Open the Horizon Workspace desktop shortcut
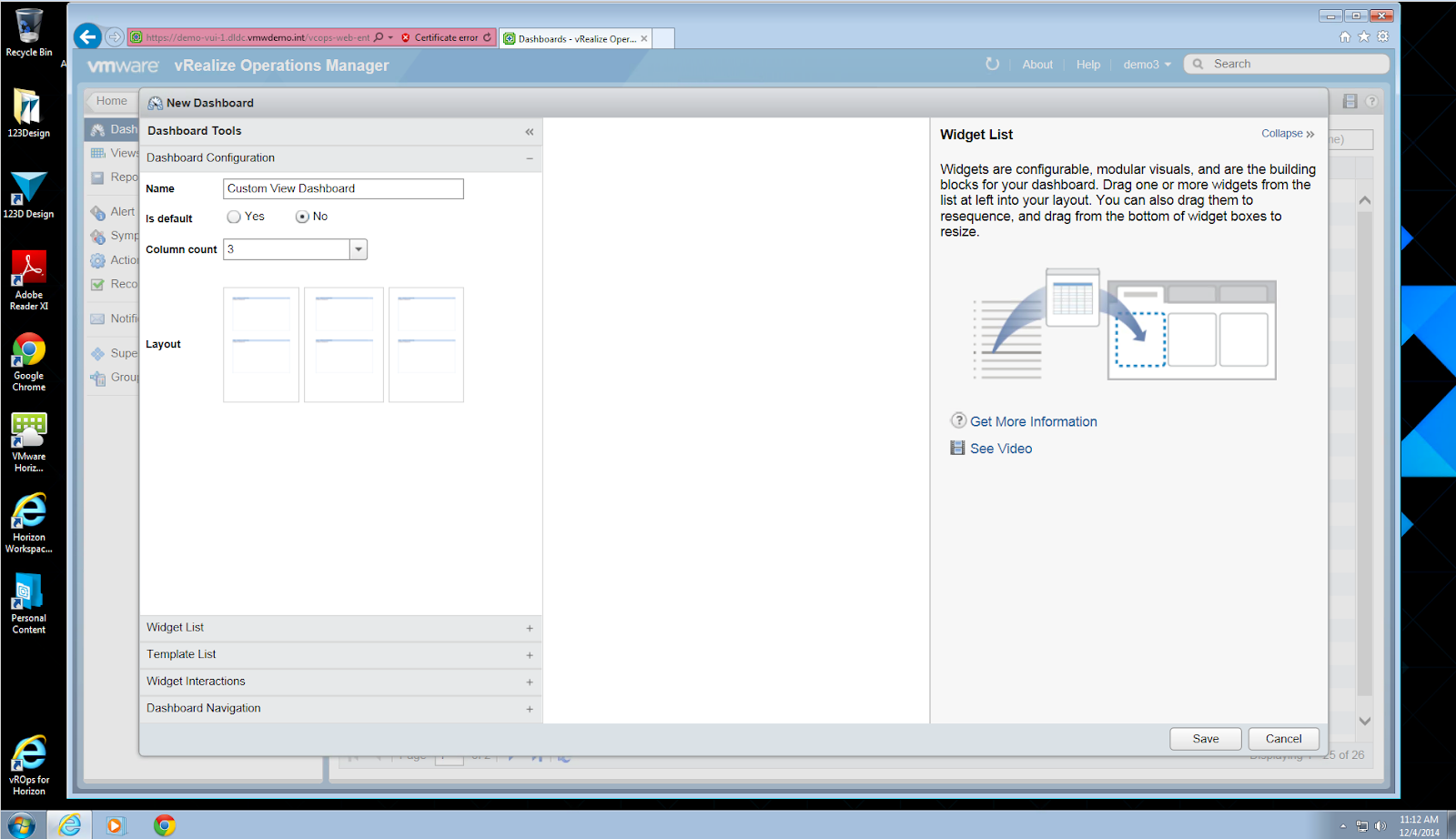1456x839 pixels. pos(29,523)
